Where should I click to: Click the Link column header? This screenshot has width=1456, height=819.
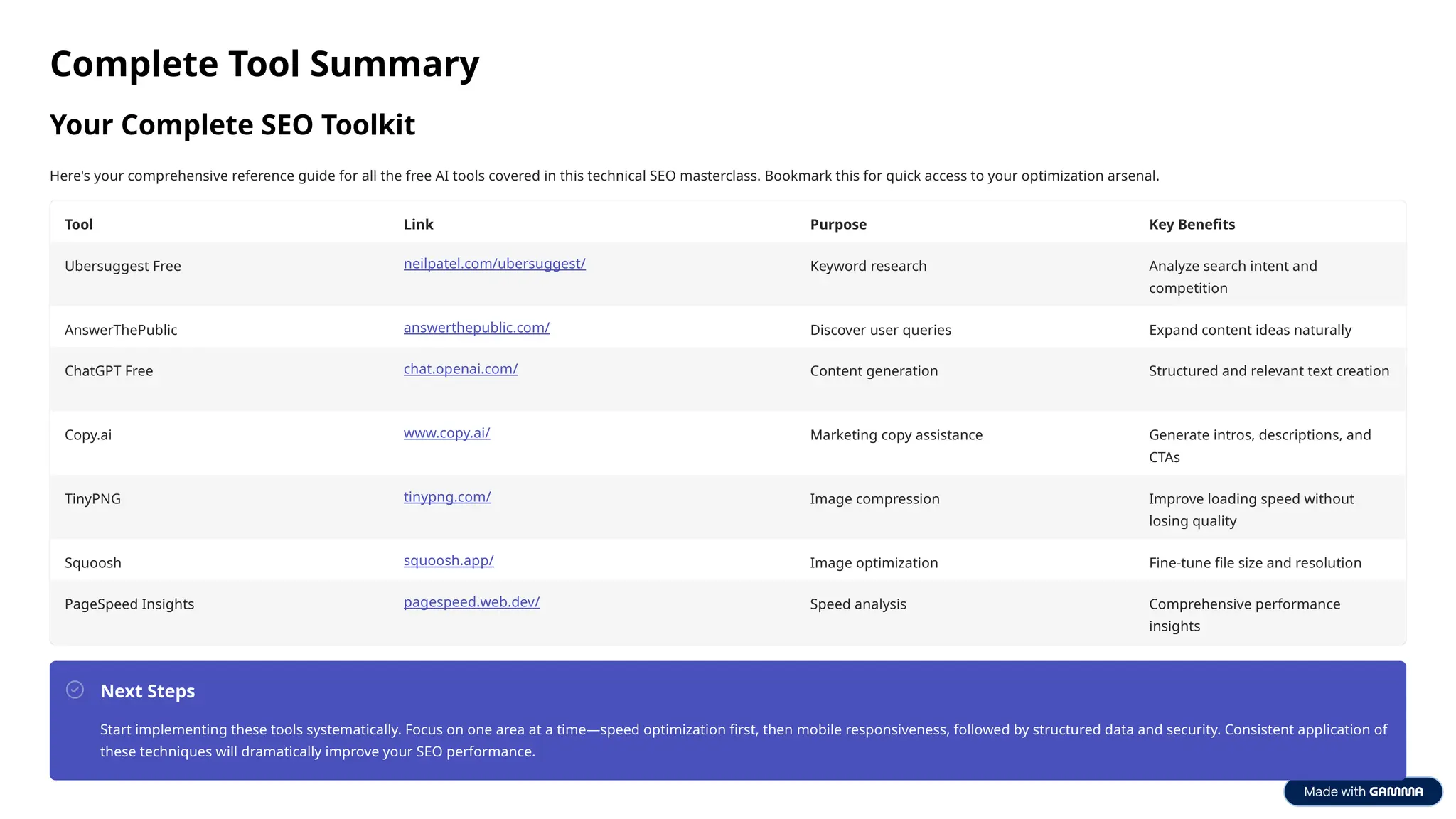[418, 225]
